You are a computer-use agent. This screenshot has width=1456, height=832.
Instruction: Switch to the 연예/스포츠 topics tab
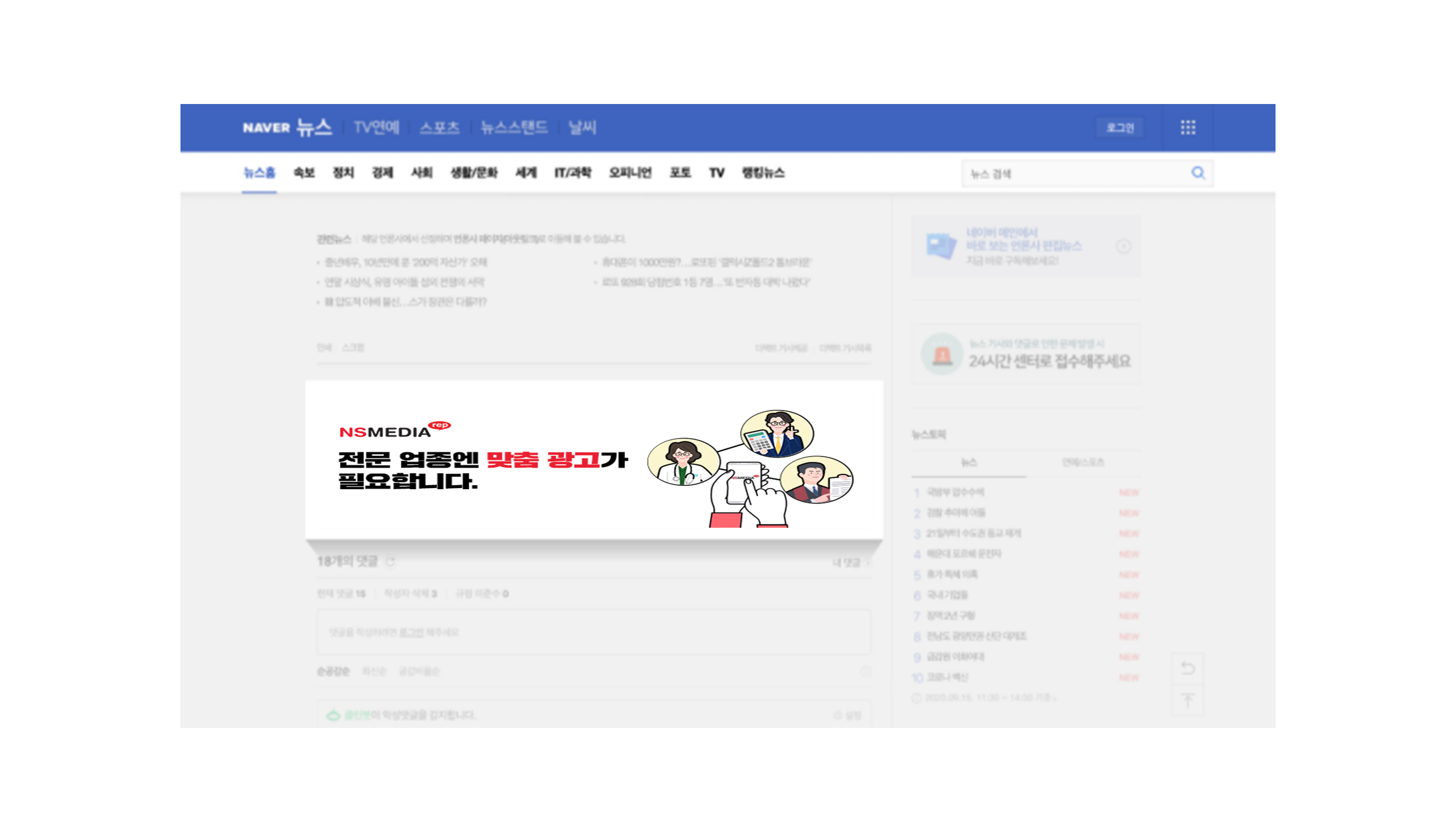(1083, 462)
